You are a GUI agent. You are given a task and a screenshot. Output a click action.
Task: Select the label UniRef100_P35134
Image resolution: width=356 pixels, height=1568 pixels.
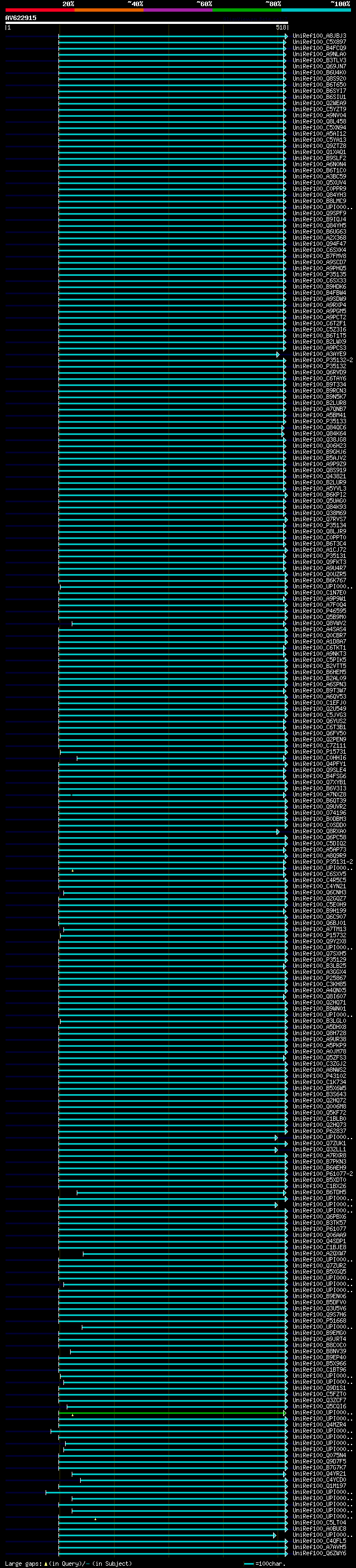(x=319, y=525)
